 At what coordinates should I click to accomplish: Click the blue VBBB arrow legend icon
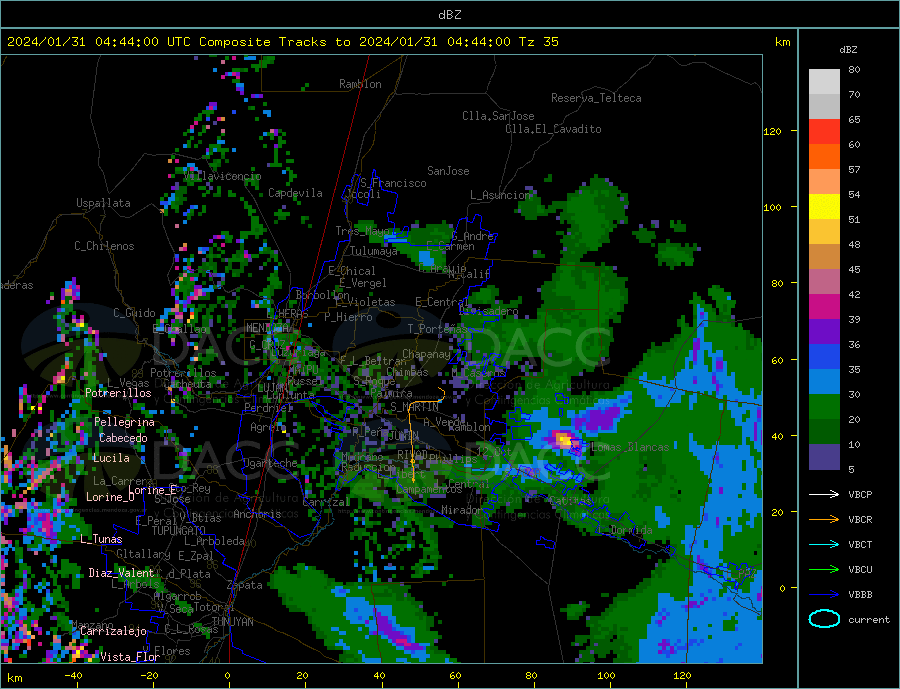[824, 594]
